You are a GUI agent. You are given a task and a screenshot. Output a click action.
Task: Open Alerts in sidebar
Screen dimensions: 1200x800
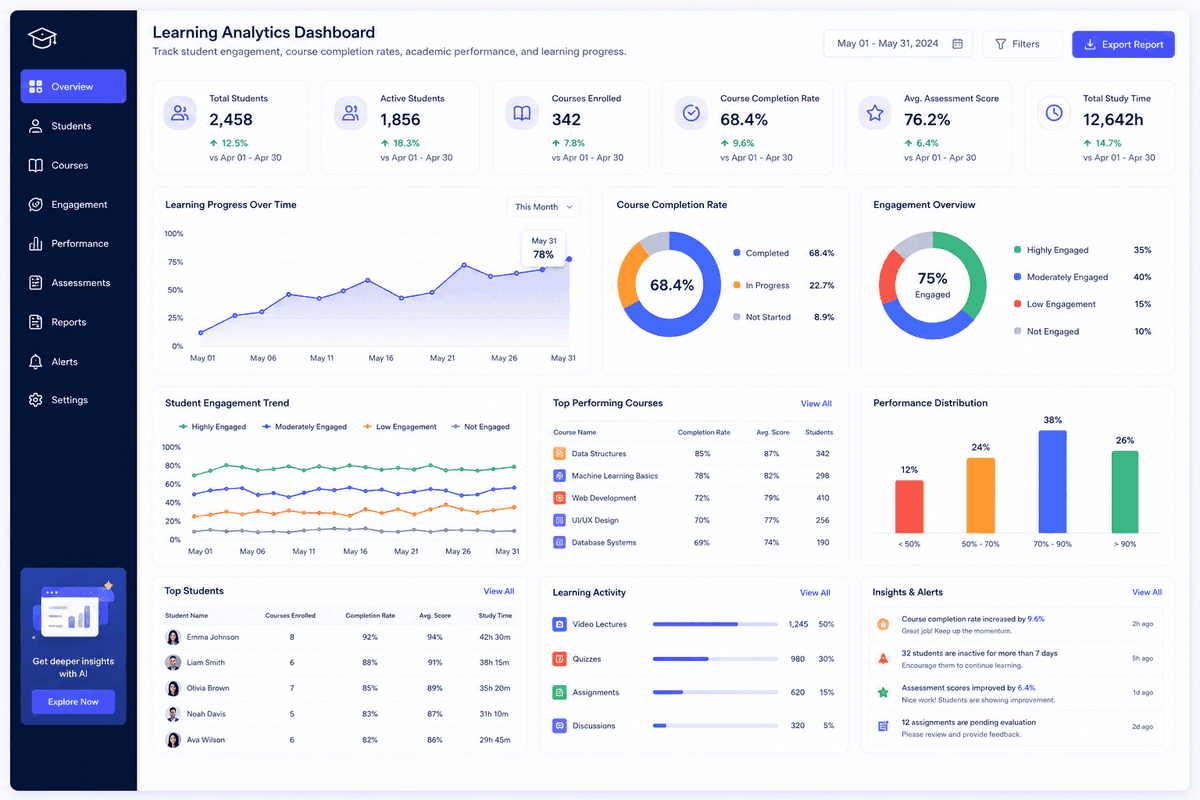point(73,361)
